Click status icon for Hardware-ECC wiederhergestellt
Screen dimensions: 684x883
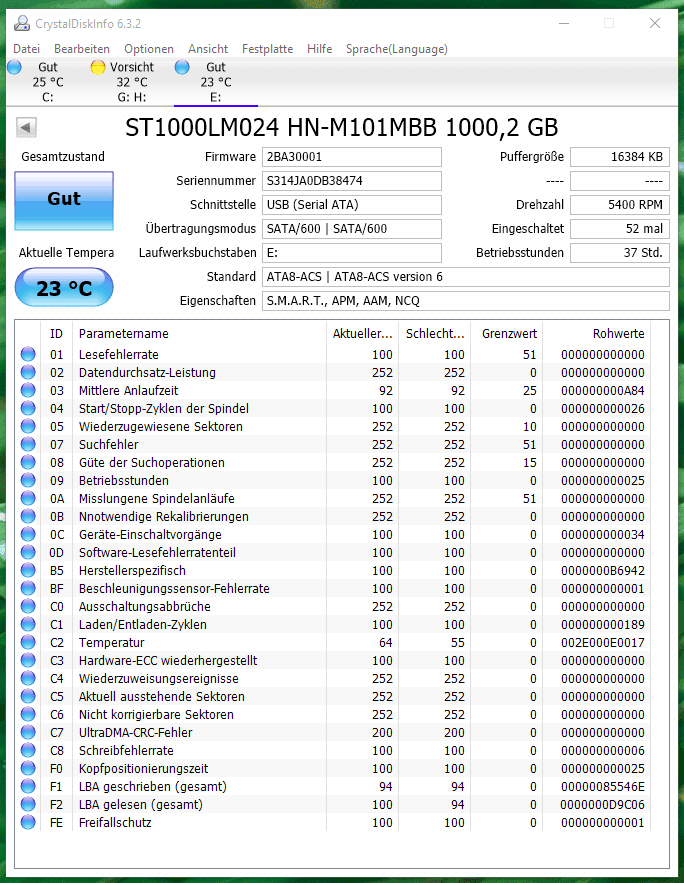pos(28,661)
